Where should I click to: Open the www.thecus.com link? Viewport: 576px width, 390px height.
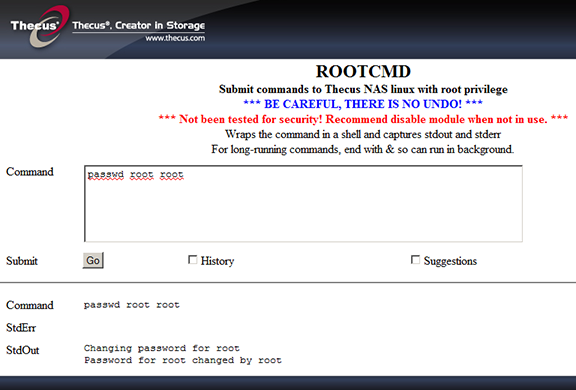(x=175, y=38)
